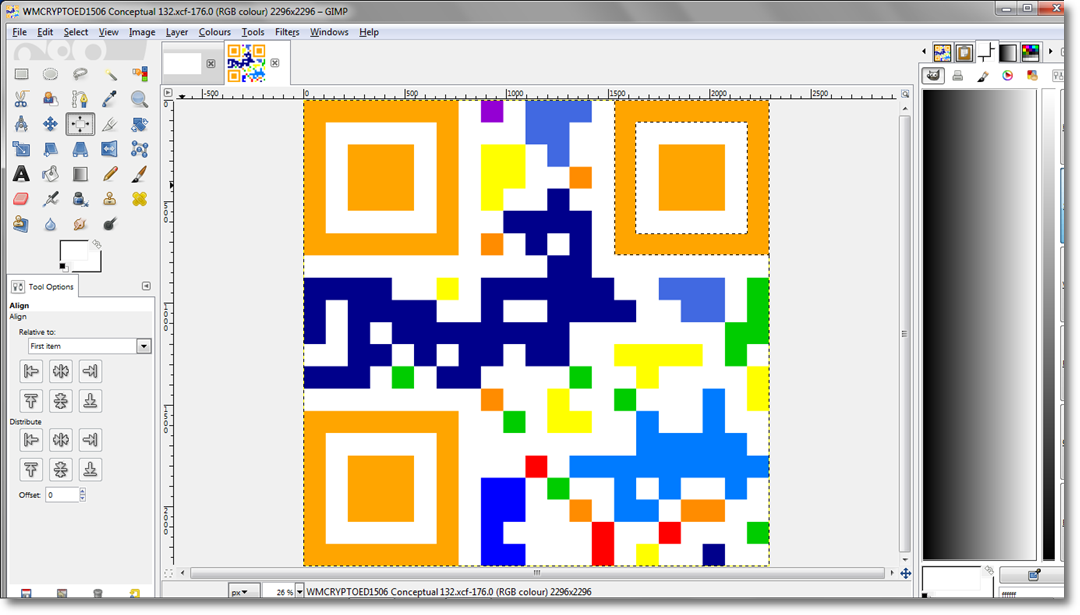Select the Paintbrush tool
Image resolution: width=1080 pixels, height=615 pixels.
point(139,174)
